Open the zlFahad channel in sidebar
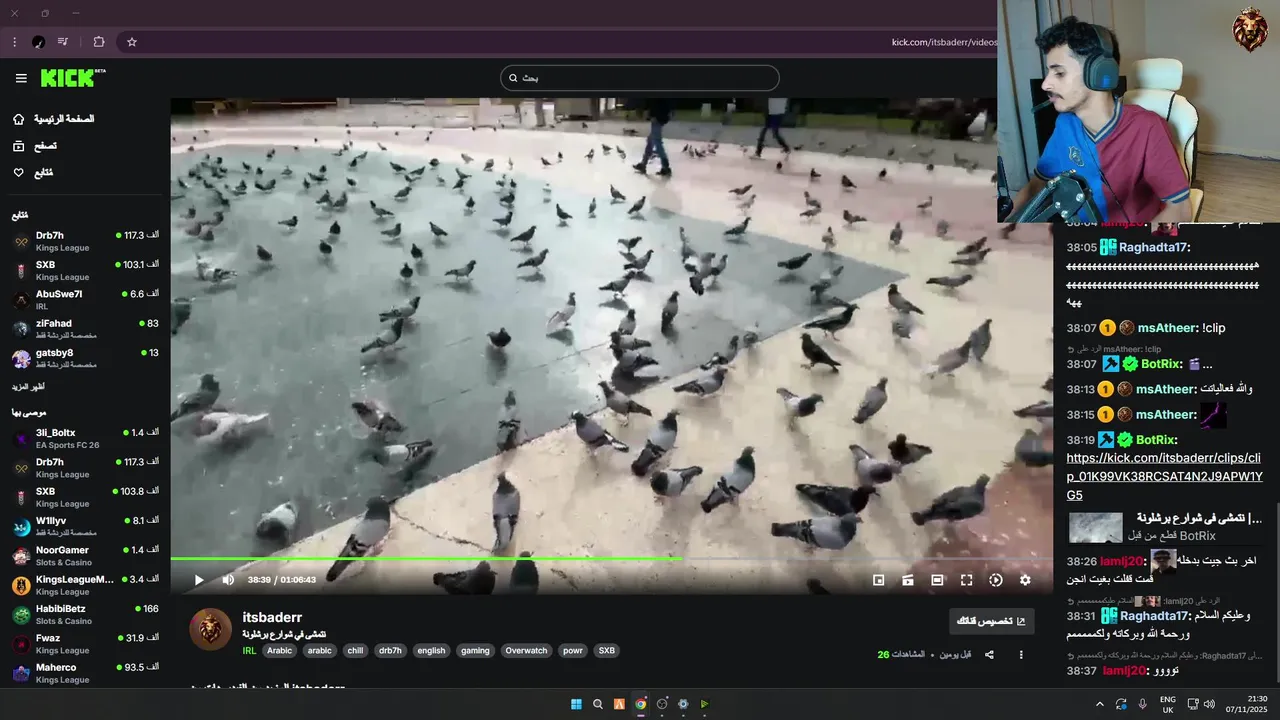The width and height of the screenshot is (1280, 720). [85, 329]
